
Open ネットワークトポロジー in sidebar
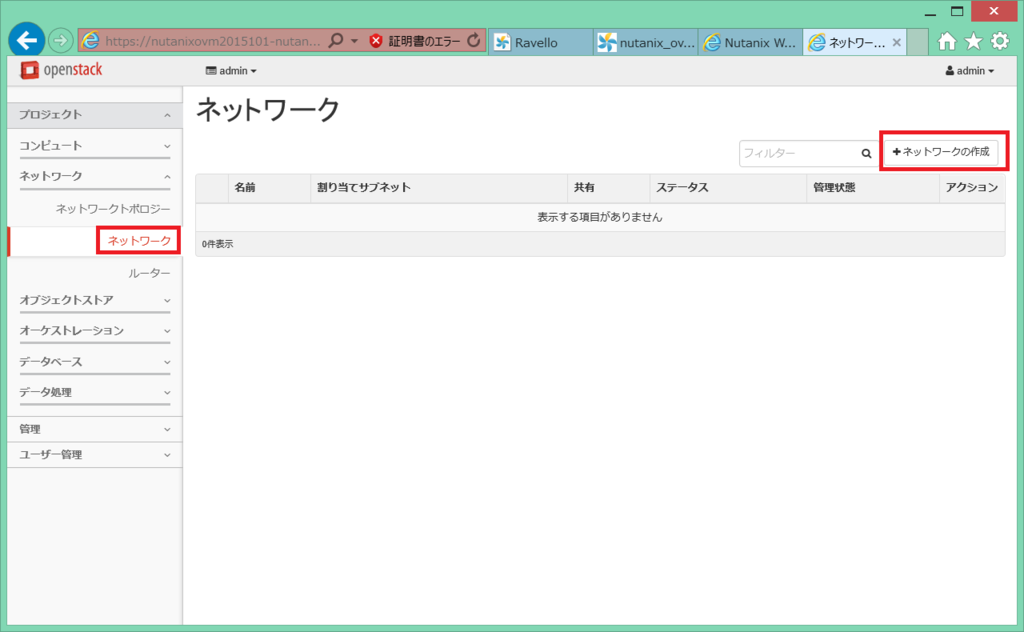113,209
